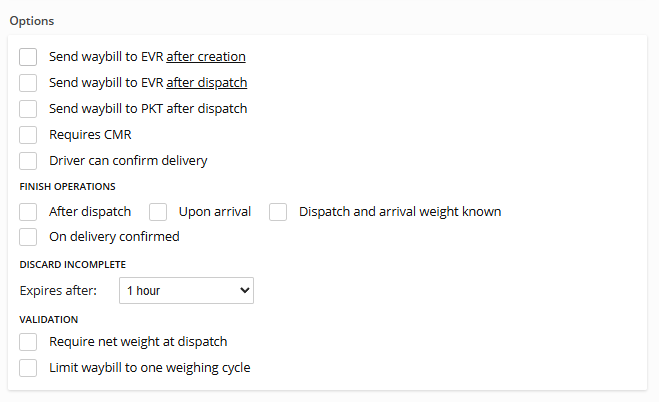Click the FINISH OPERATIONS heading
Viewport: 659px width, 402px height.
[x=67, y=187]
